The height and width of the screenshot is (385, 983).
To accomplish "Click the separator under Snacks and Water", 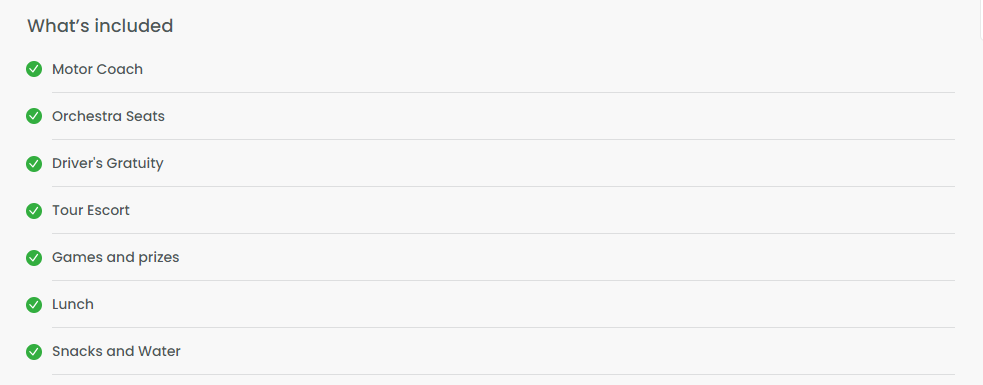I will pyautogui.click(x=503, y=374).
